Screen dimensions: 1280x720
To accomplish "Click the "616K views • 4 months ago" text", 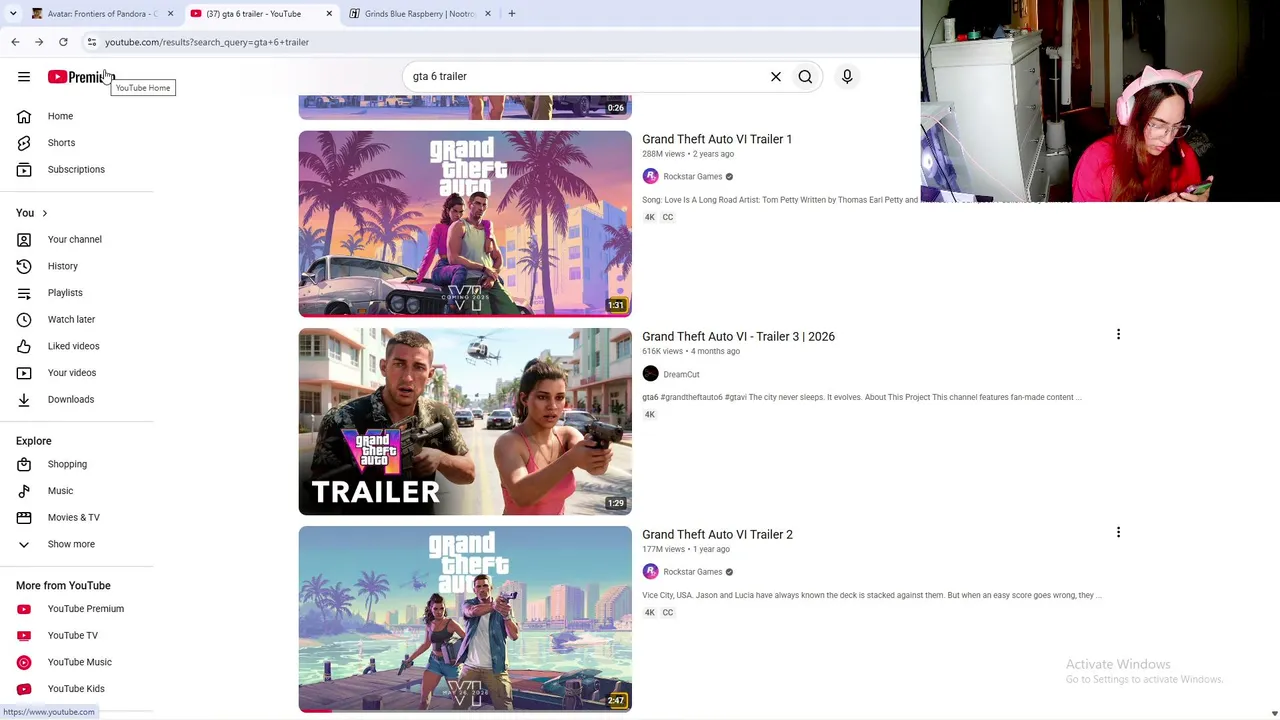I will coord(691,352).
